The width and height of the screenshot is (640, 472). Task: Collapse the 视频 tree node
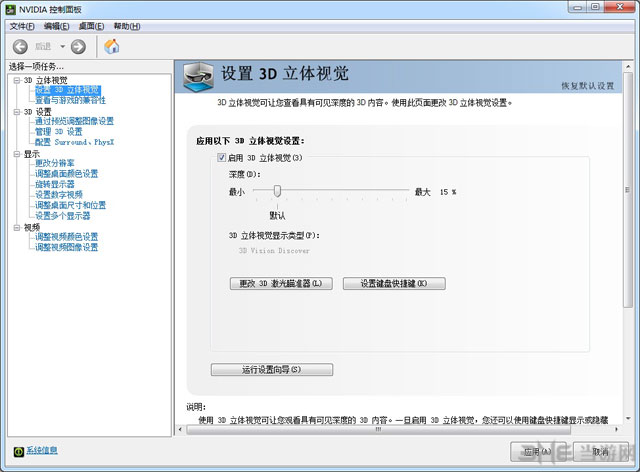coord(17,227)
